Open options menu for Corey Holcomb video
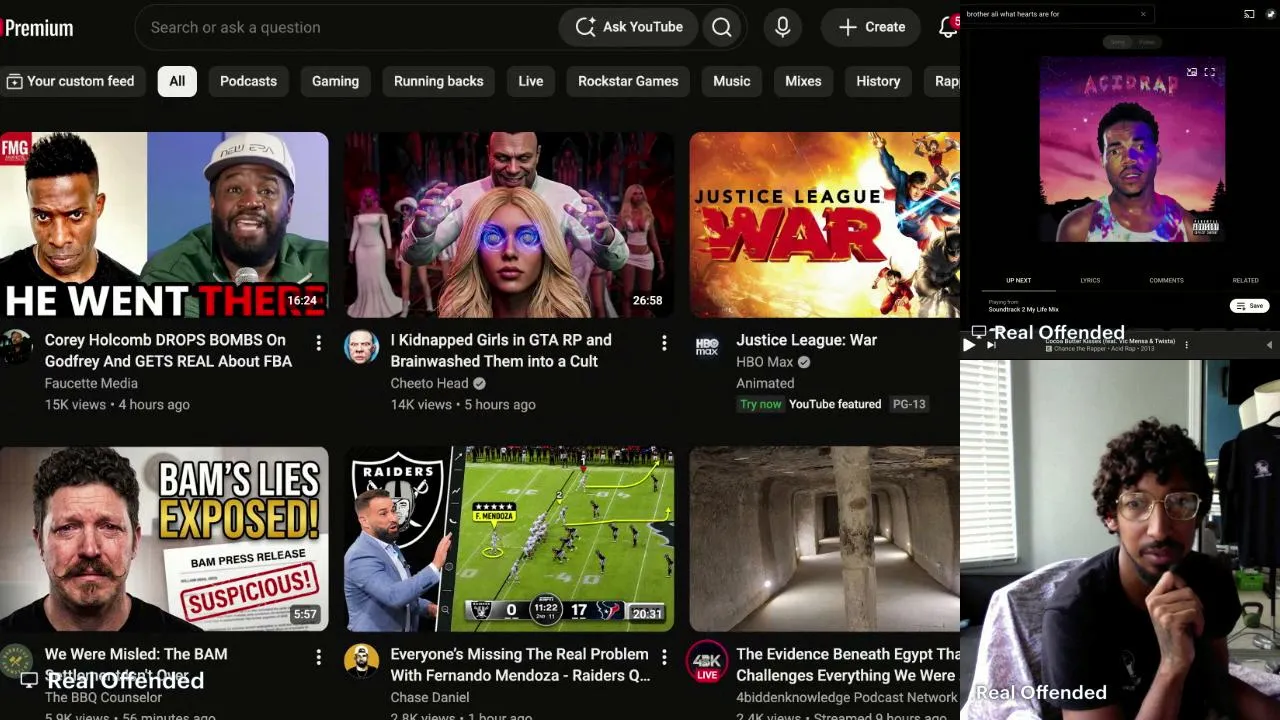This screenshot has height=720, width=1280. pos(318,343)
